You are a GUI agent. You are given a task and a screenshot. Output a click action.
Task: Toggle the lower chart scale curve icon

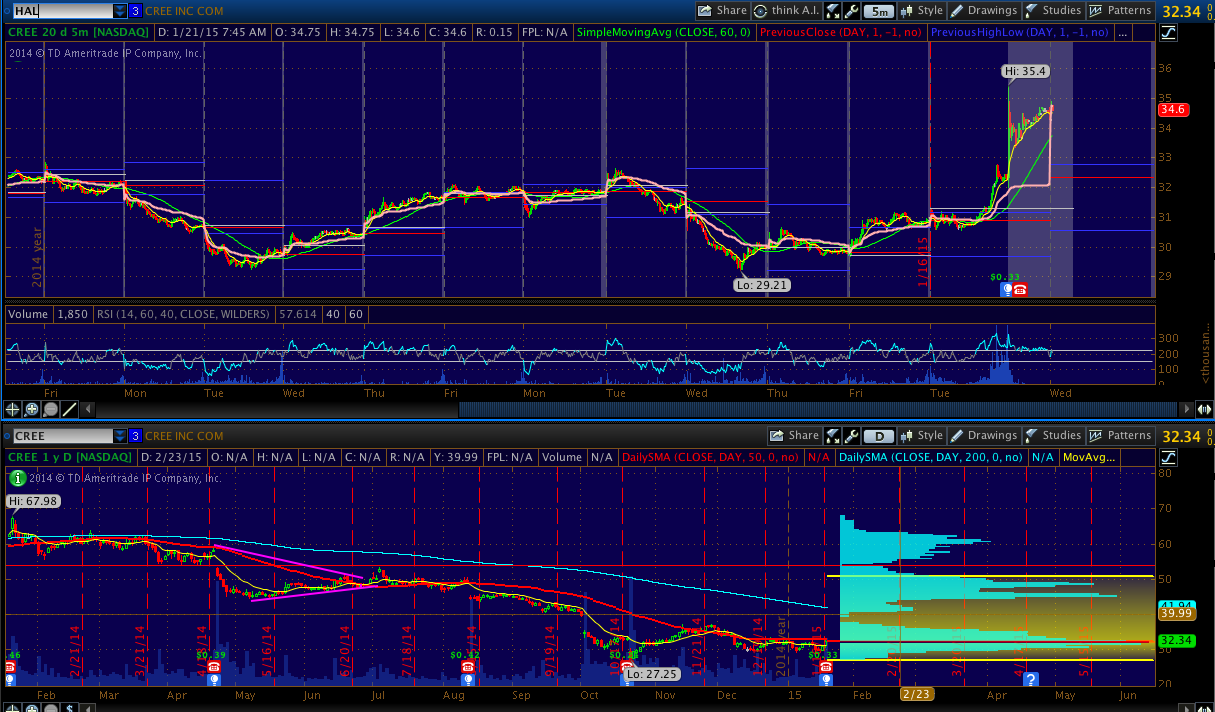coord(1169,457)
